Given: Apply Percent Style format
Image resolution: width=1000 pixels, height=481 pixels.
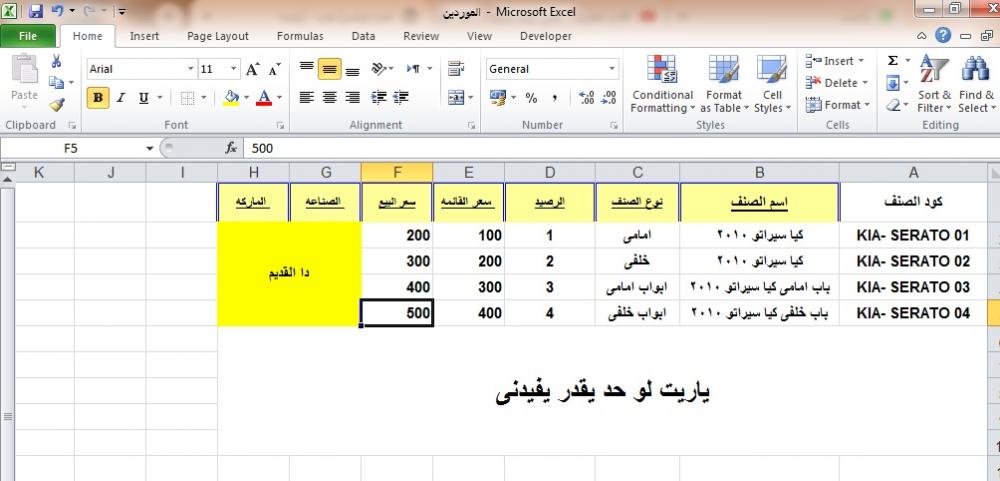Looking at the screenshot, I should 531,98.
